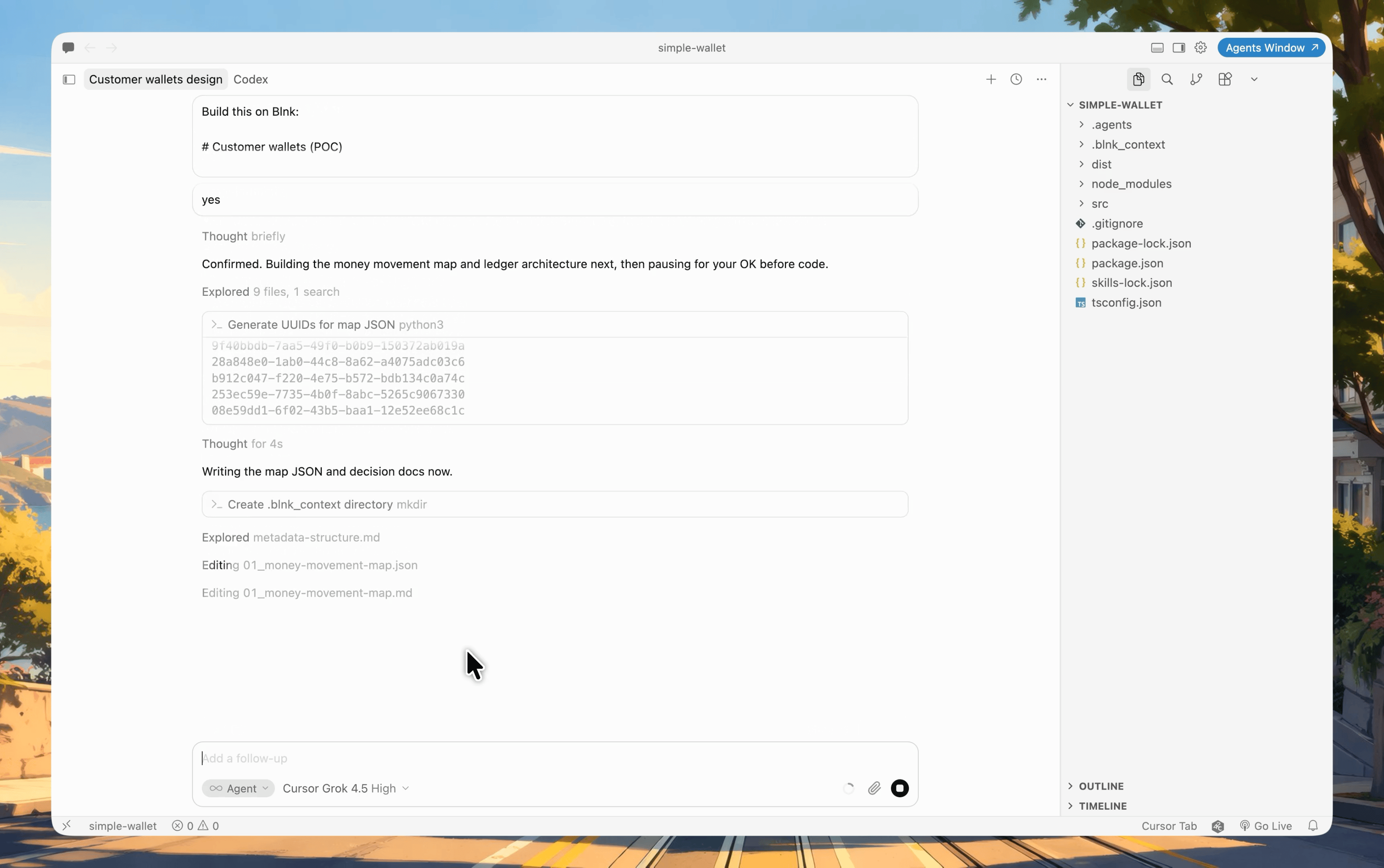The image size is (1384, 868).
Task: Click UUID line starting 08e59dd1
Action: [x=338, y=410]
